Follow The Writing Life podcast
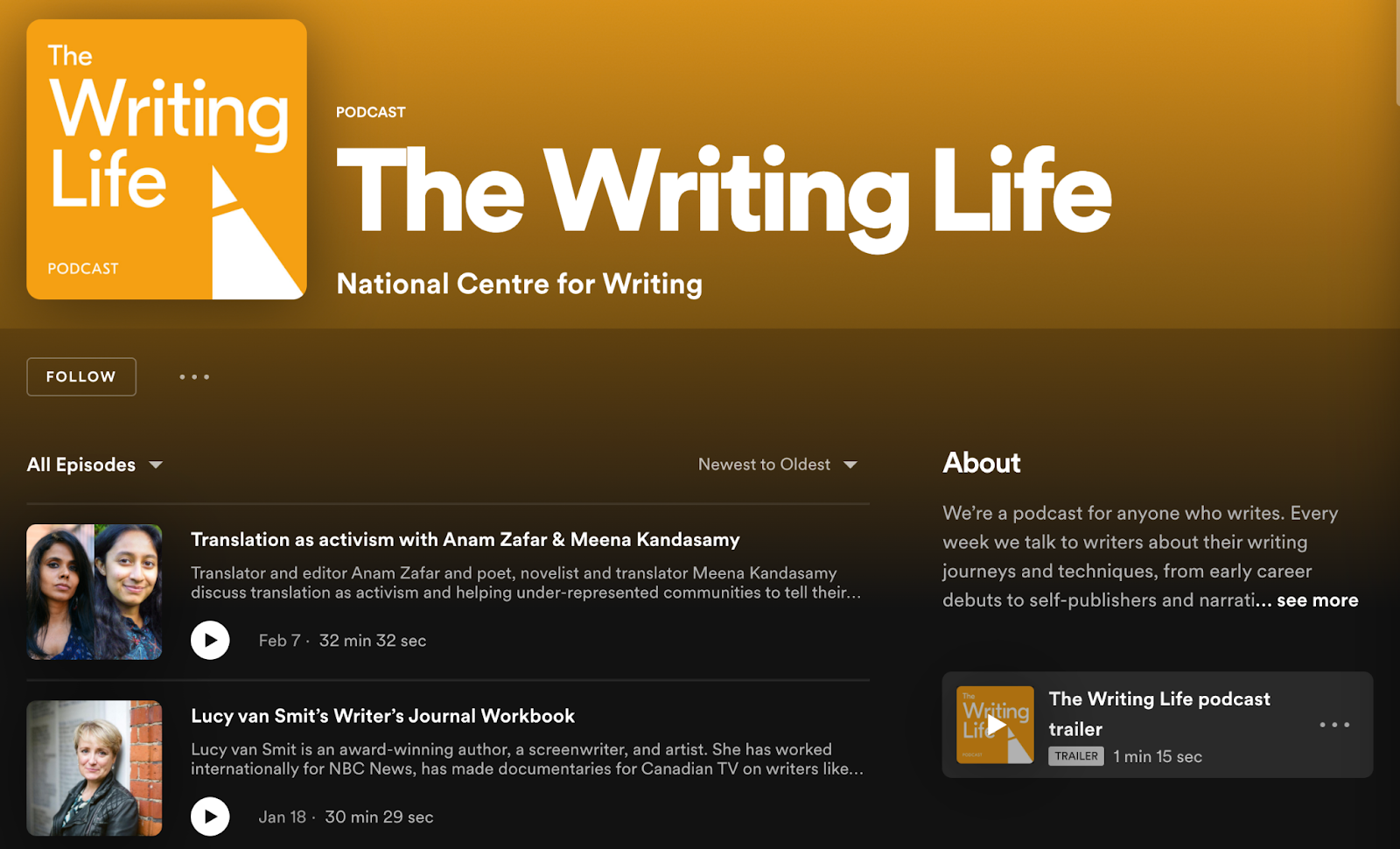This screenshot has height=849, width=1400. (81, 377)
